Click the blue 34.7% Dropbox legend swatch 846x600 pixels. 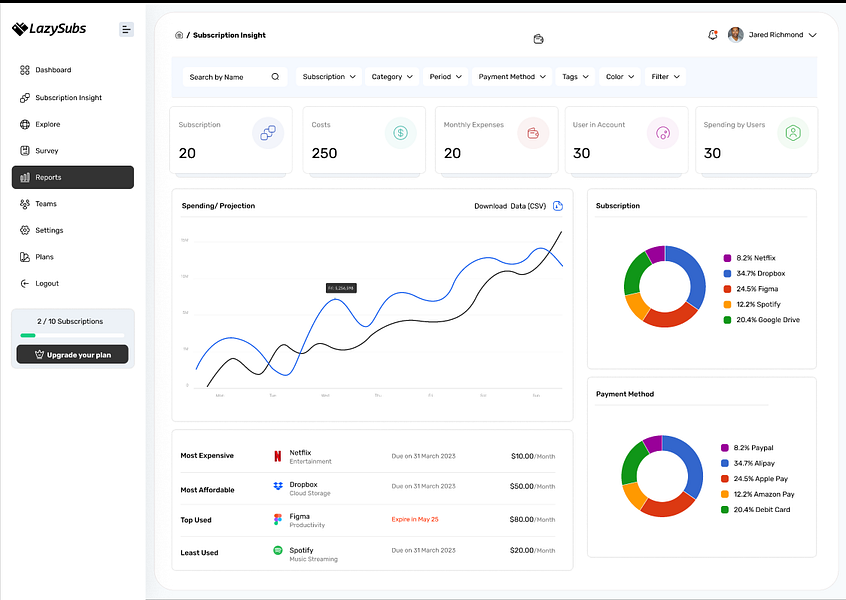pos(727,274)
